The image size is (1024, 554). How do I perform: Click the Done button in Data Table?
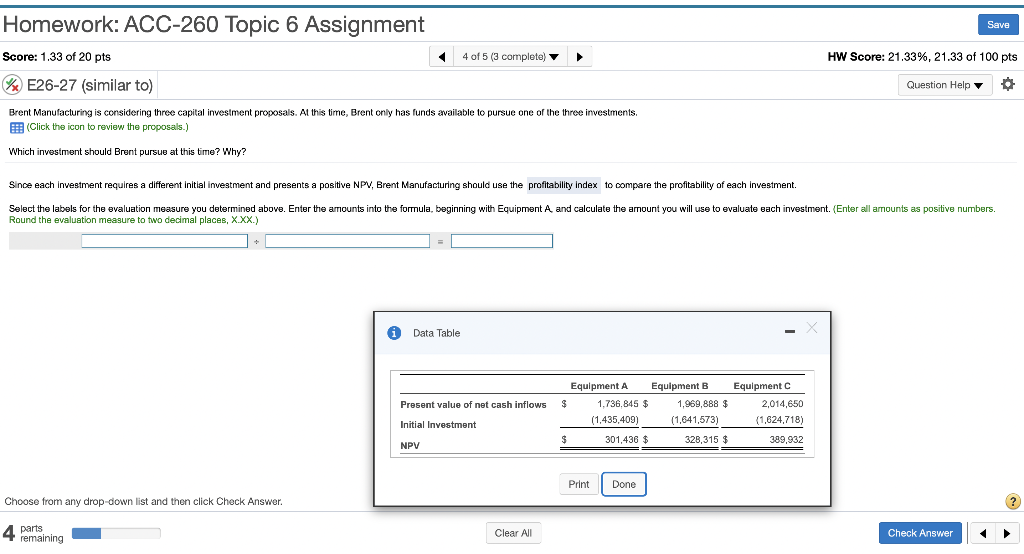[624, 484]
